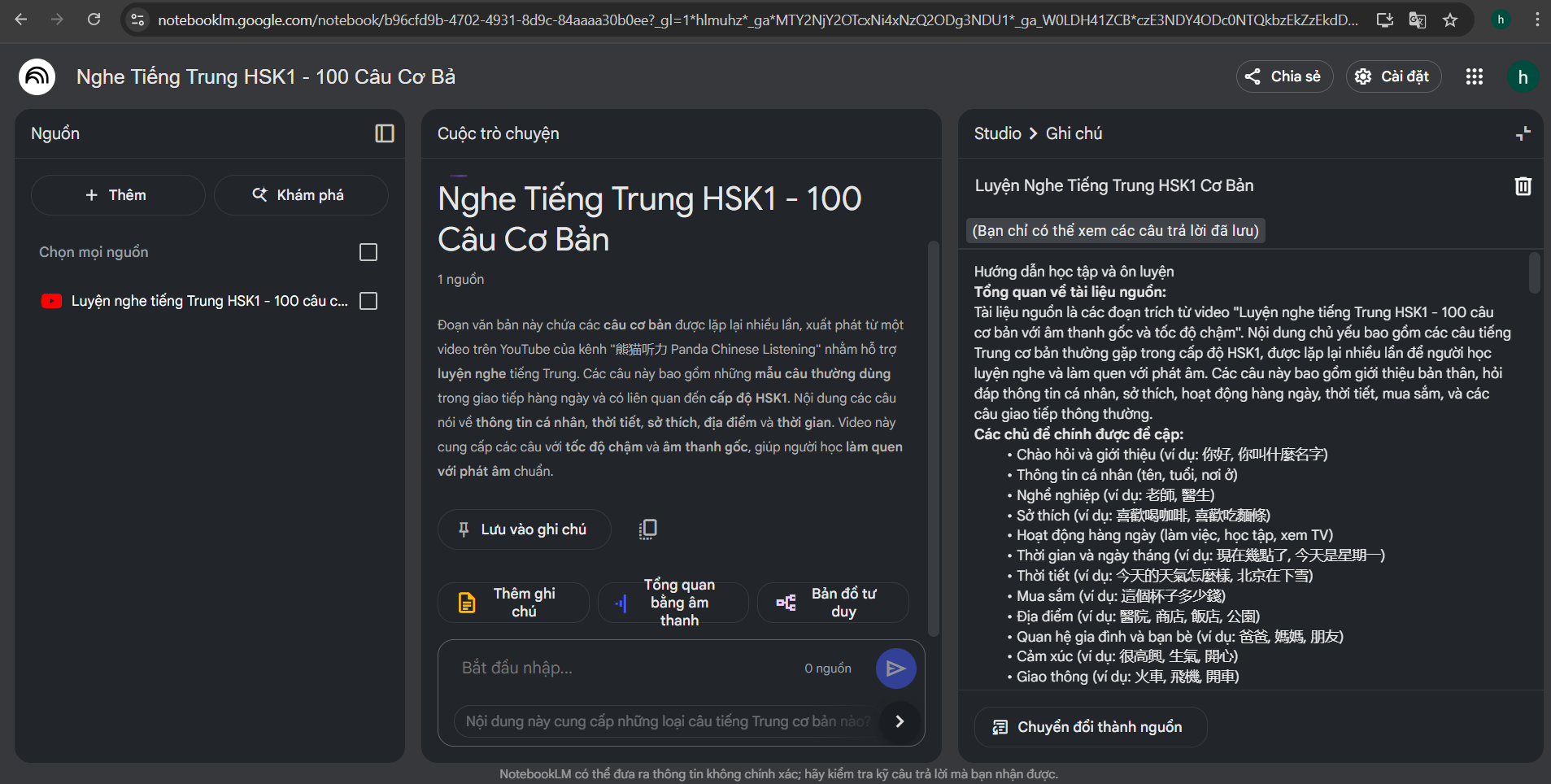Open Cài đặt settings menu

(1394, 76)
